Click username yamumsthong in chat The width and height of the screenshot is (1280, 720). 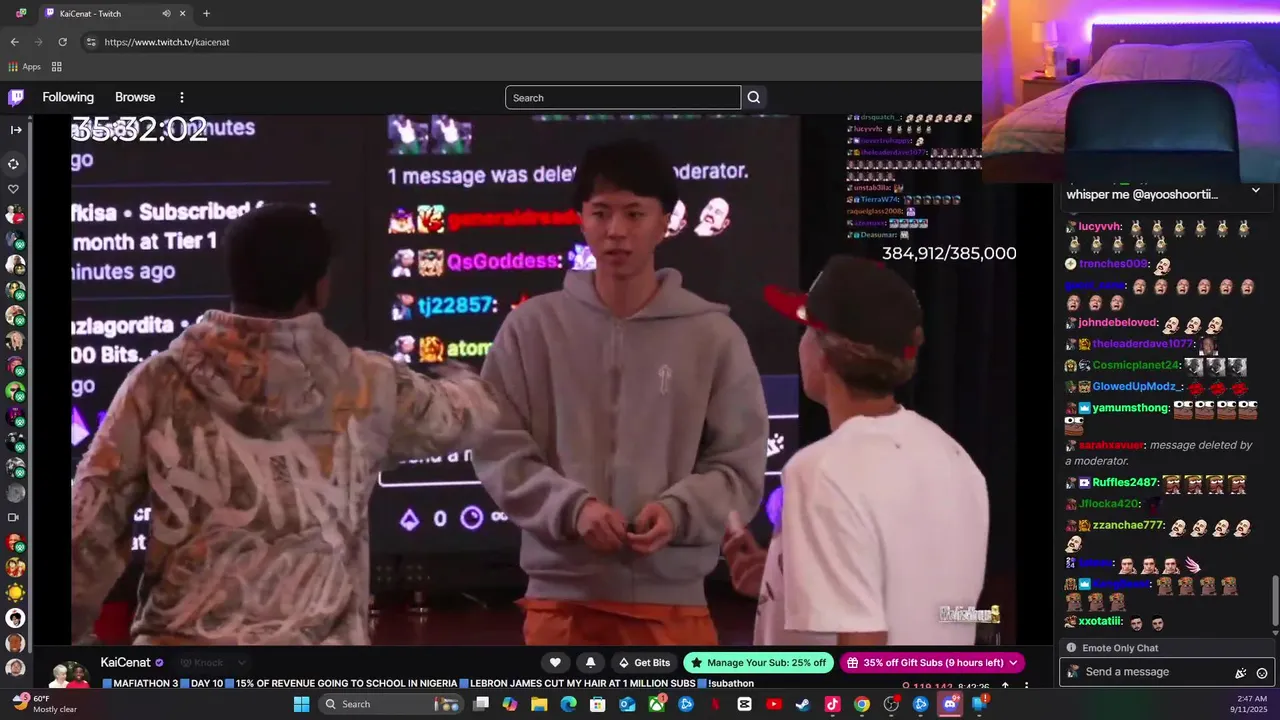pyautogui.click(x=1131, y=408)
